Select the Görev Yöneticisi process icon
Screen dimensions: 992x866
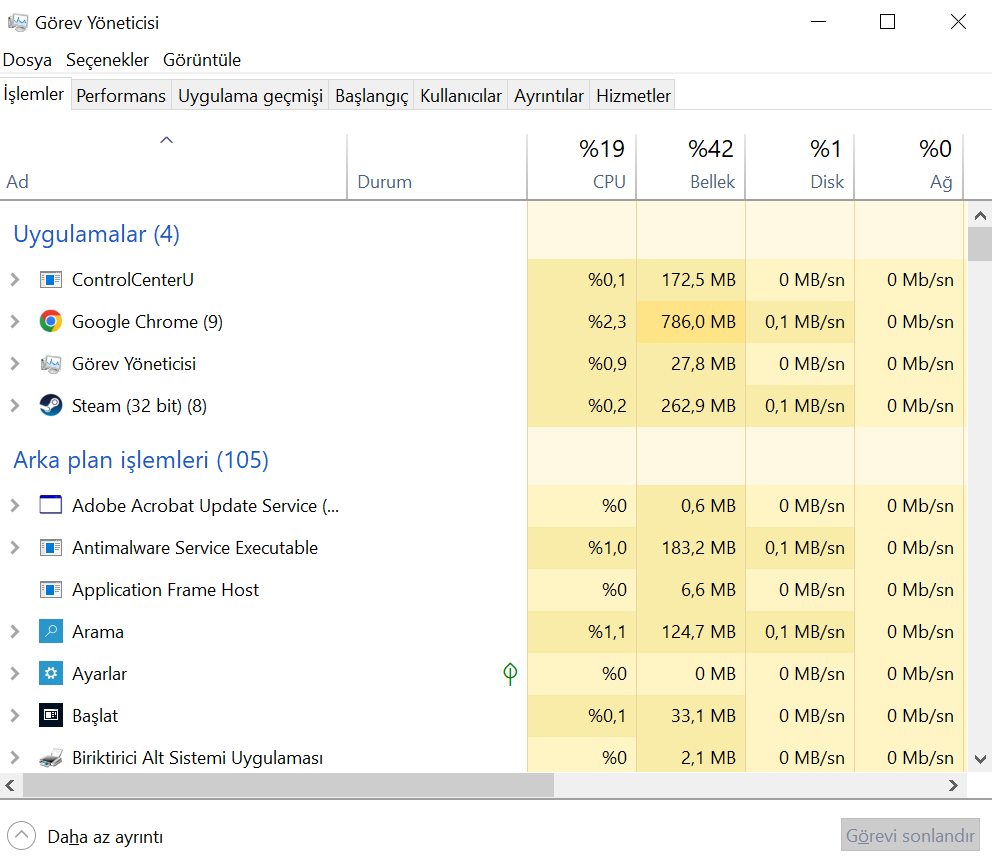(50, 364)
